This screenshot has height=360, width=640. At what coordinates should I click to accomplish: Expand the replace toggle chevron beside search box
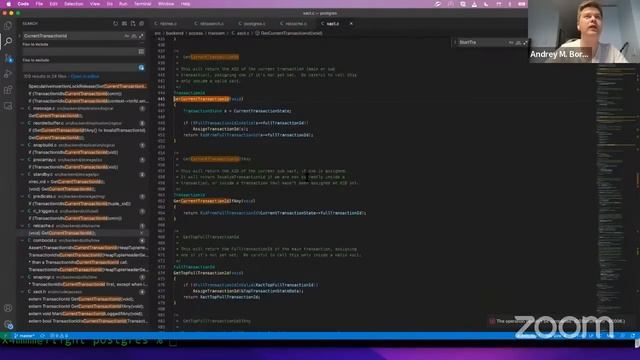19,36
